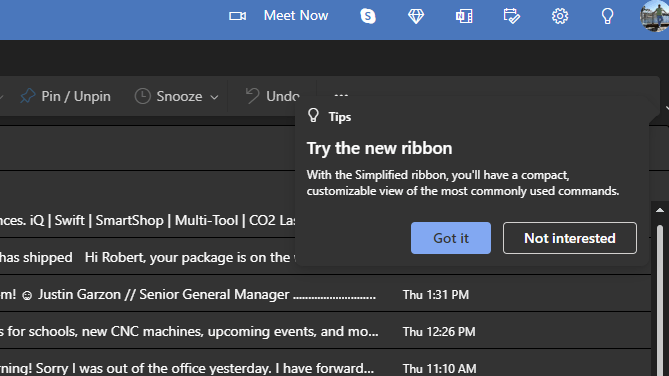The width and height of the screenshot is (669, 376).
Task: Click the Snooze clock icon
Action: click(x=143, y=96)
